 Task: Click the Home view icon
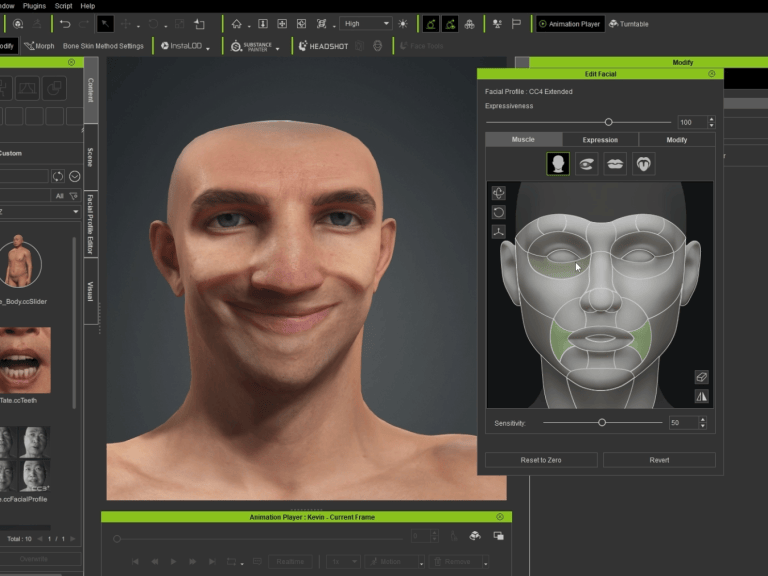237,24
